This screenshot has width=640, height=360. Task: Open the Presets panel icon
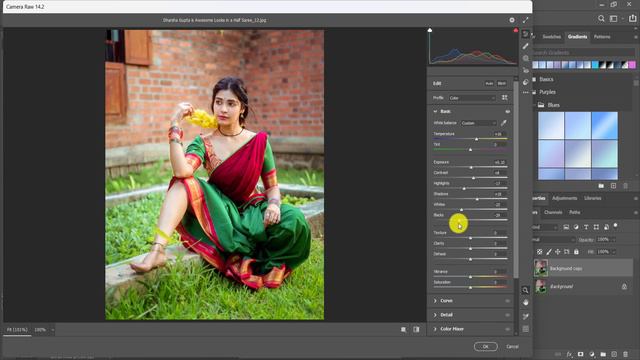[x=526, y=82]
